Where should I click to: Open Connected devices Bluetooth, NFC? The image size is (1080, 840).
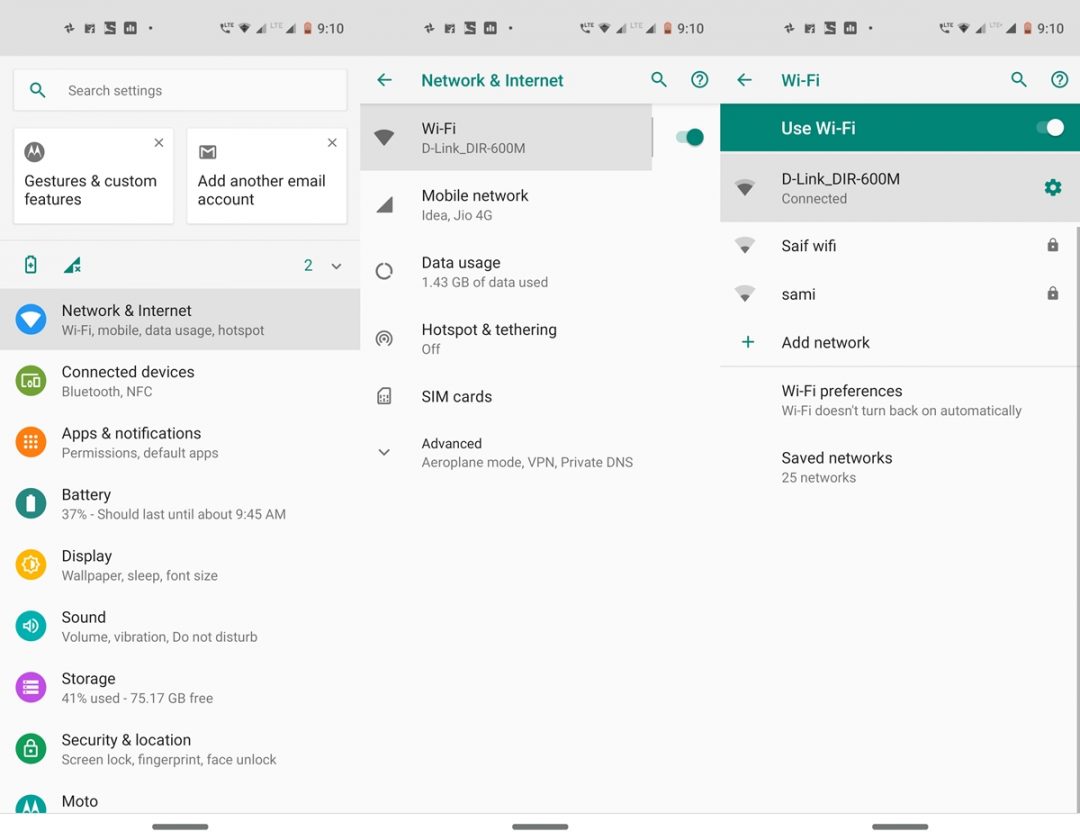180,381
